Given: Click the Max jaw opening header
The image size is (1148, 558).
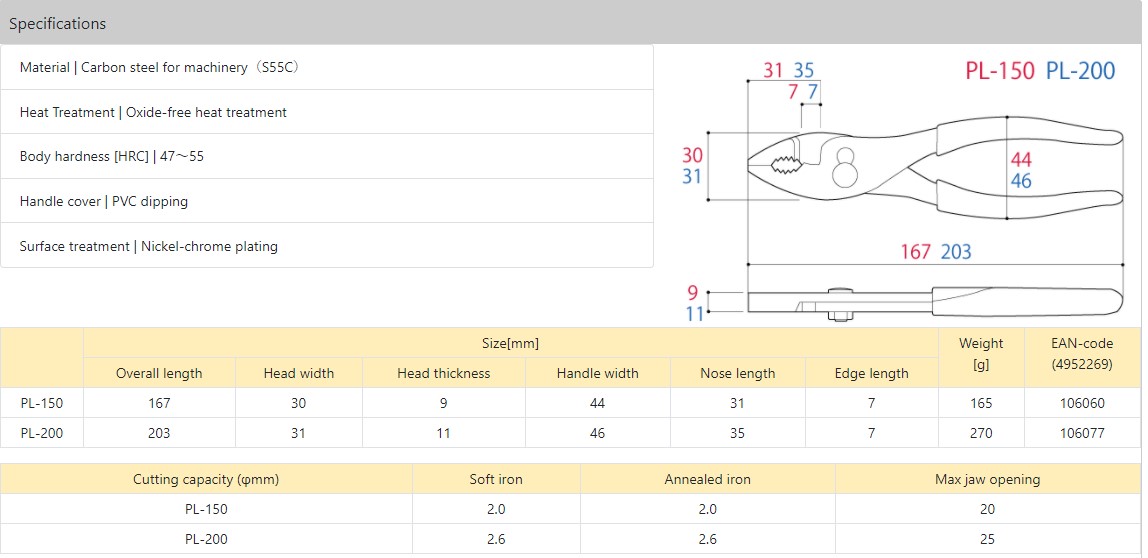Looking at the screenshot, I should 987,479.
